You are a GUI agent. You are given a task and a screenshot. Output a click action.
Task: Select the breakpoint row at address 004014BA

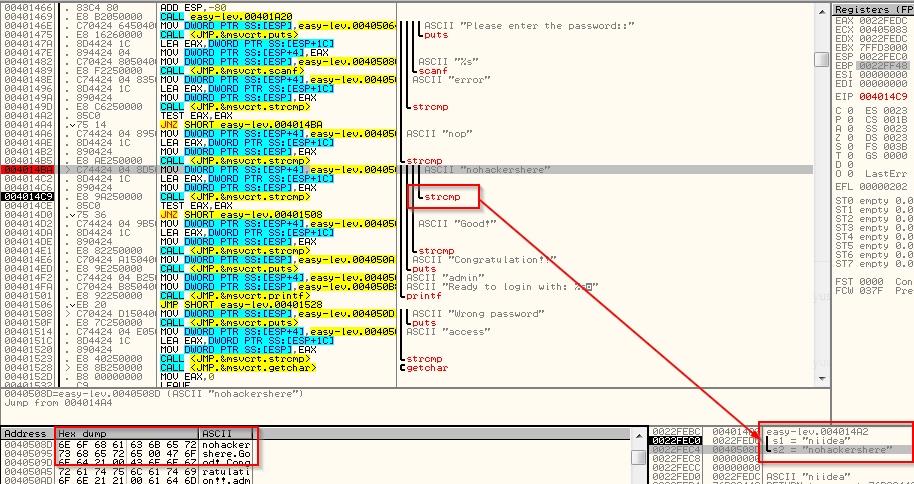[x=408, y=170]
